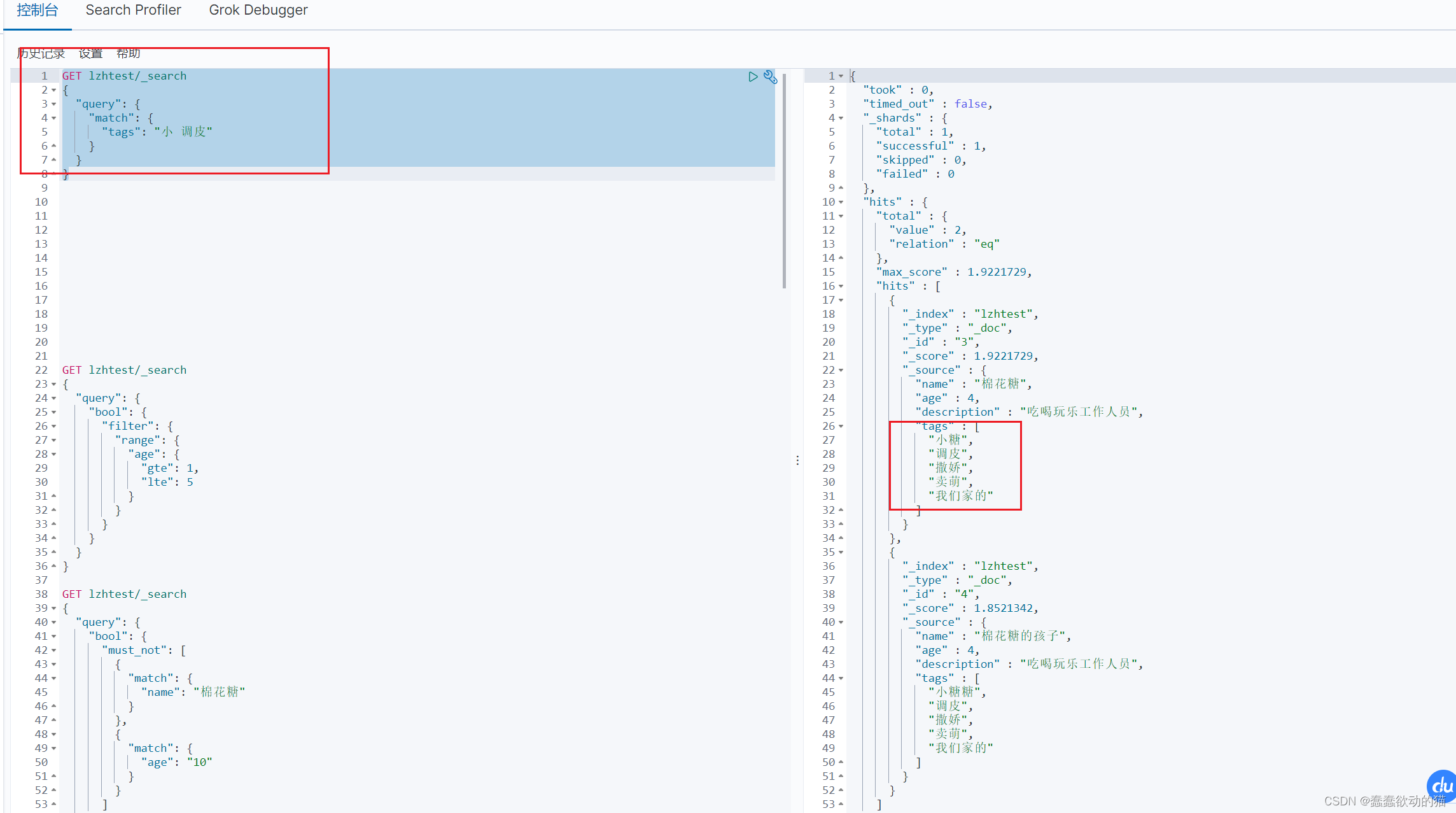Open the wrench actions menu
This screenshot has width=1456, height=813.
770,76
